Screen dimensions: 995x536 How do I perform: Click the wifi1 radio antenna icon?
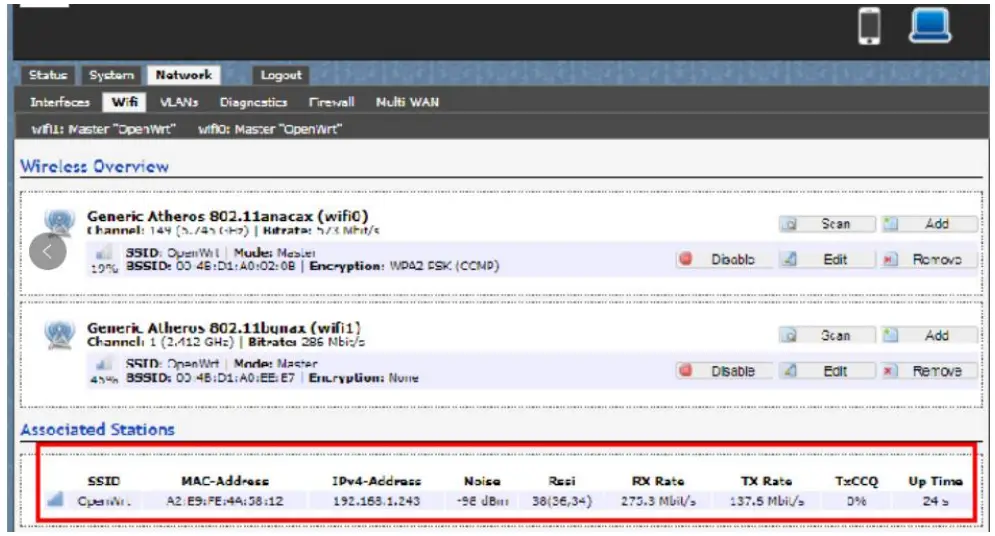(x=60, y=334)
